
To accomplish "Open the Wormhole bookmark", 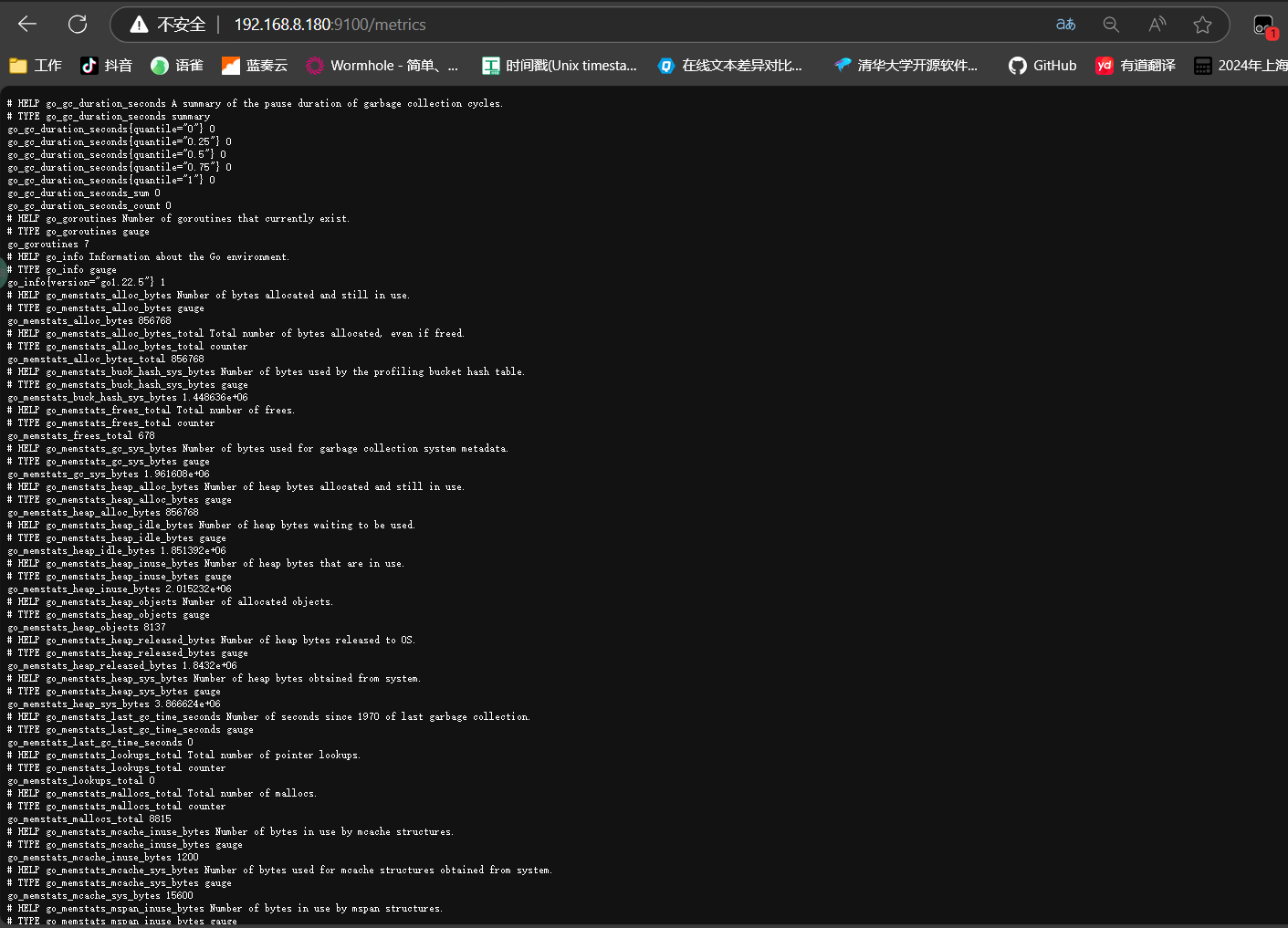I will pyautogui.click(x=382, y=66).
